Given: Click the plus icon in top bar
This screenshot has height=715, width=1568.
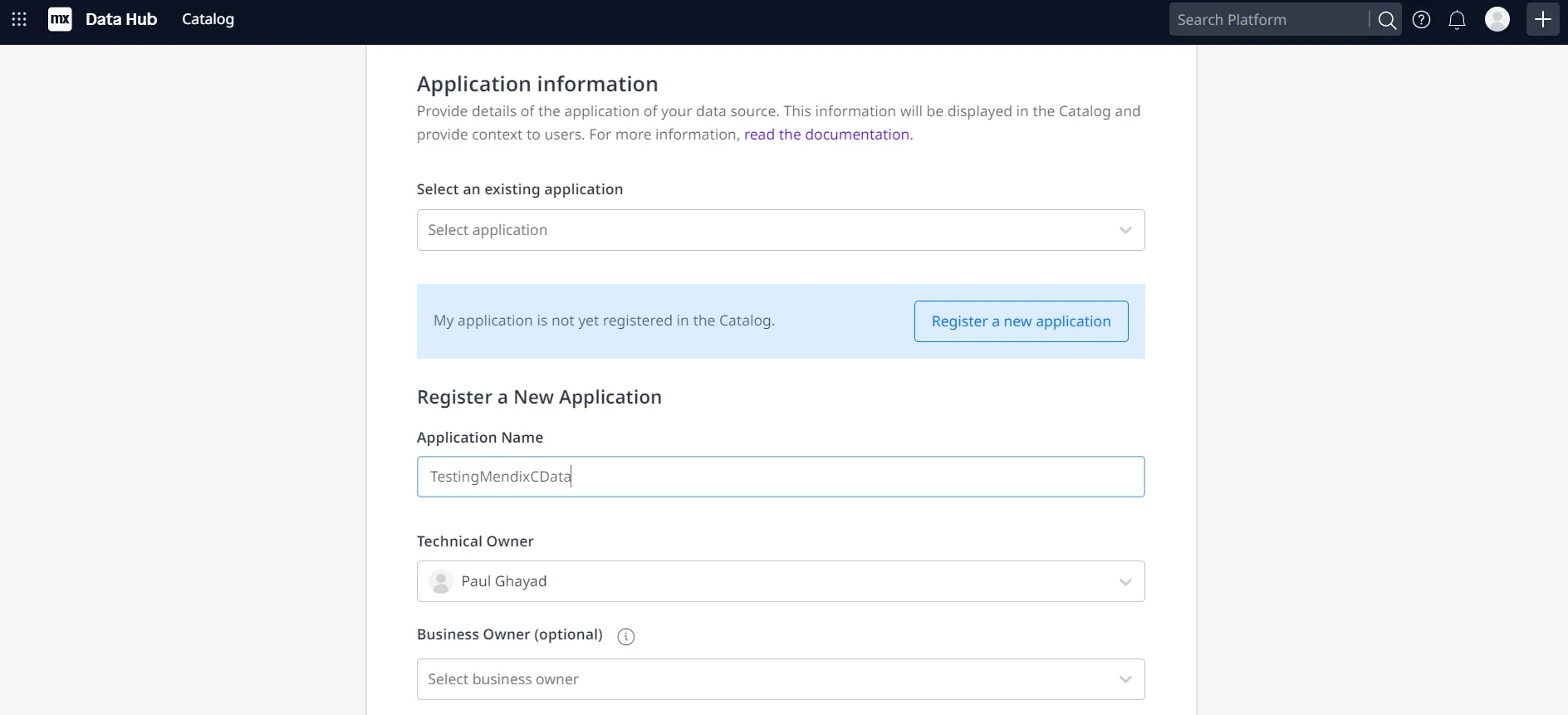Looking at the screenshot, I should pyautogui.click(x=1542, y=19).
